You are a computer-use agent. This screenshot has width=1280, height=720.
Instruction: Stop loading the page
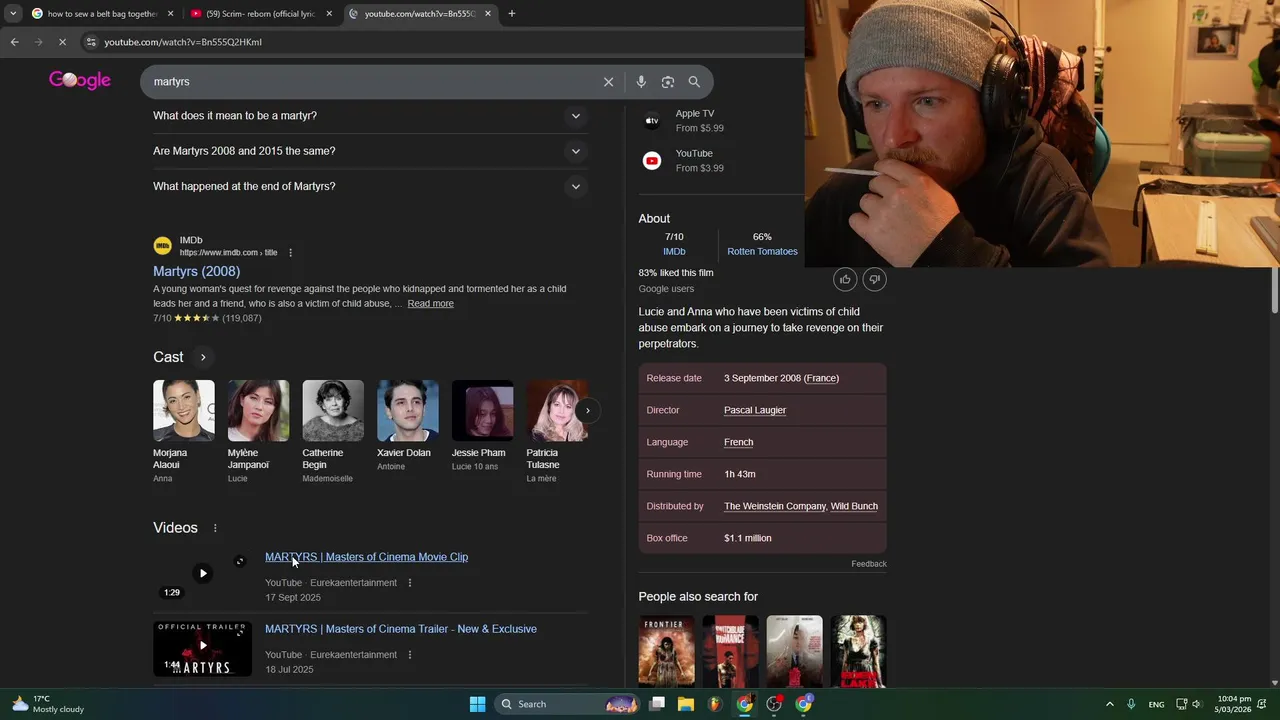[x=62, y=42]
